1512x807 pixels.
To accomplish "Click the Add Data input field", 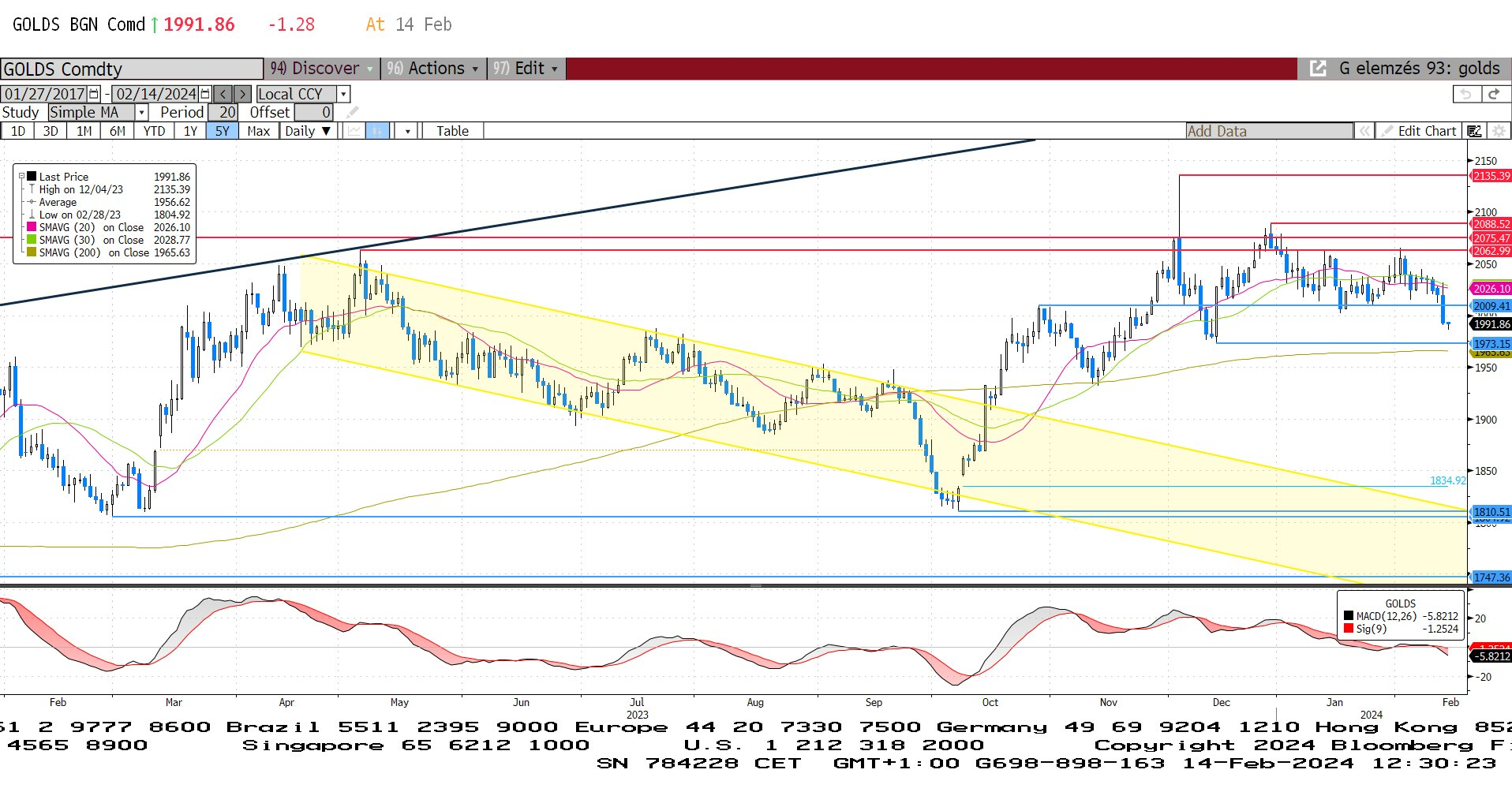I will [x=1269, y=131].
